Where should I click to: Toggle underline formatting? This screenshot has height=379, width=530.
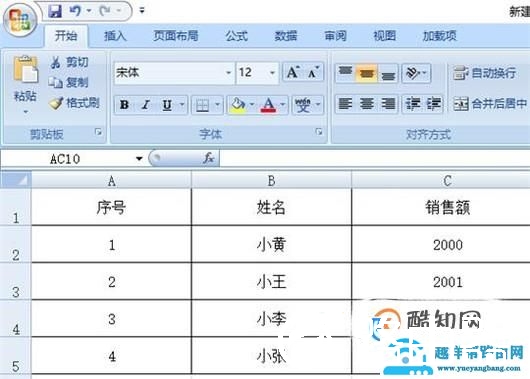(x=167, y=105)
